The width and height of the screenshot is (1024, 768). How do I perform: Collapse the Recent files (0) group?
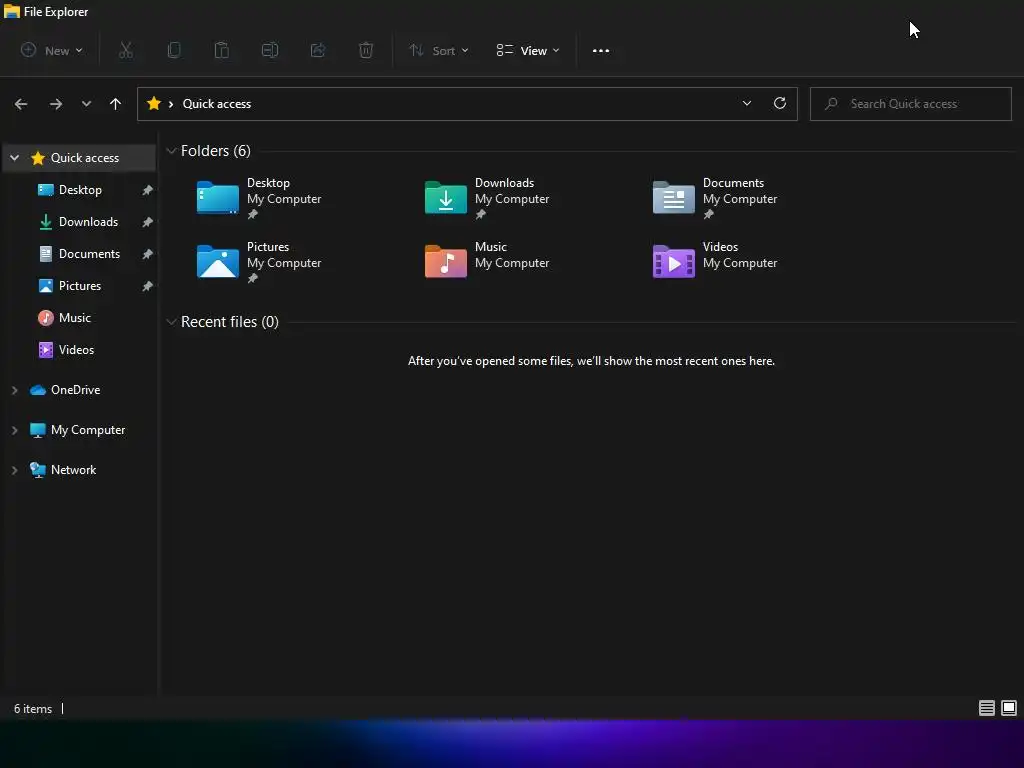click(x=171, y=322)
